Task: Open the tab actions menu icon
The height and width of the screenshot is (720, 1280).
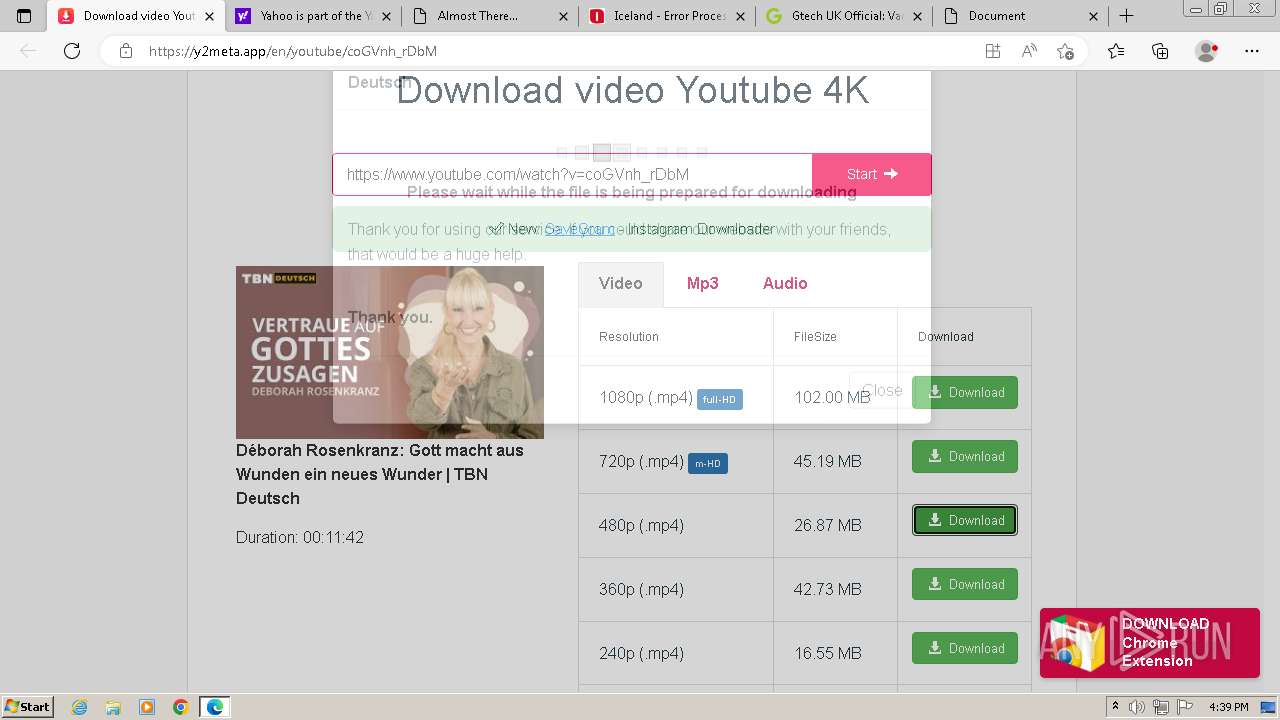Action: (24, 16)
